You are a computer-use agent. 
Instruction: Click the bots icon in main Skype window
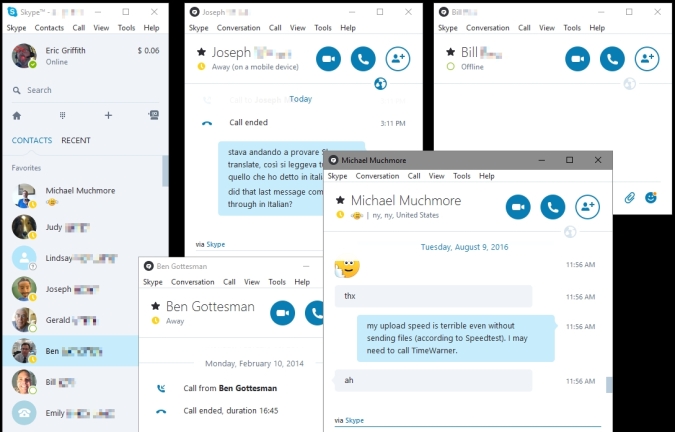[x=154, y=115]
